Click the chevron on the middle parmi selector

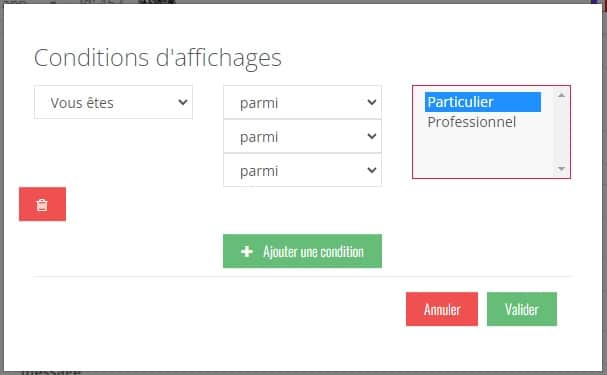(372, 136)
